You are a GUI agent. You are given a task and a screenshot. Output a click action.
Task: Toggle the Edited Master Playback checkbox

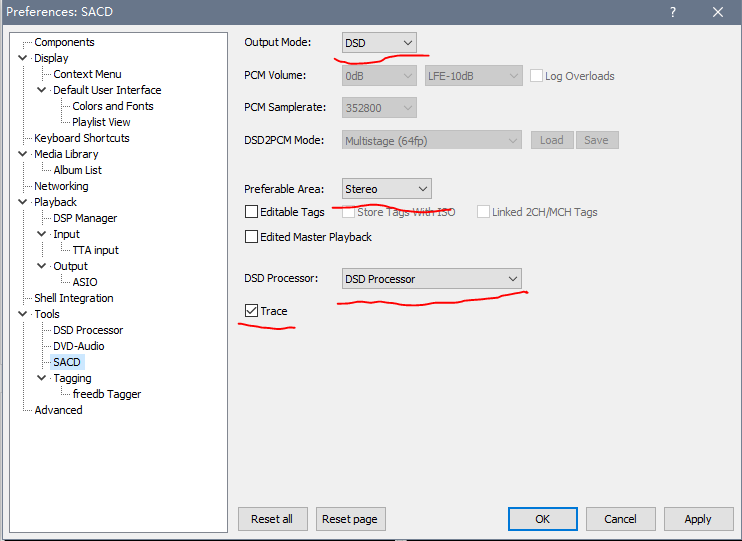[251, 237]
